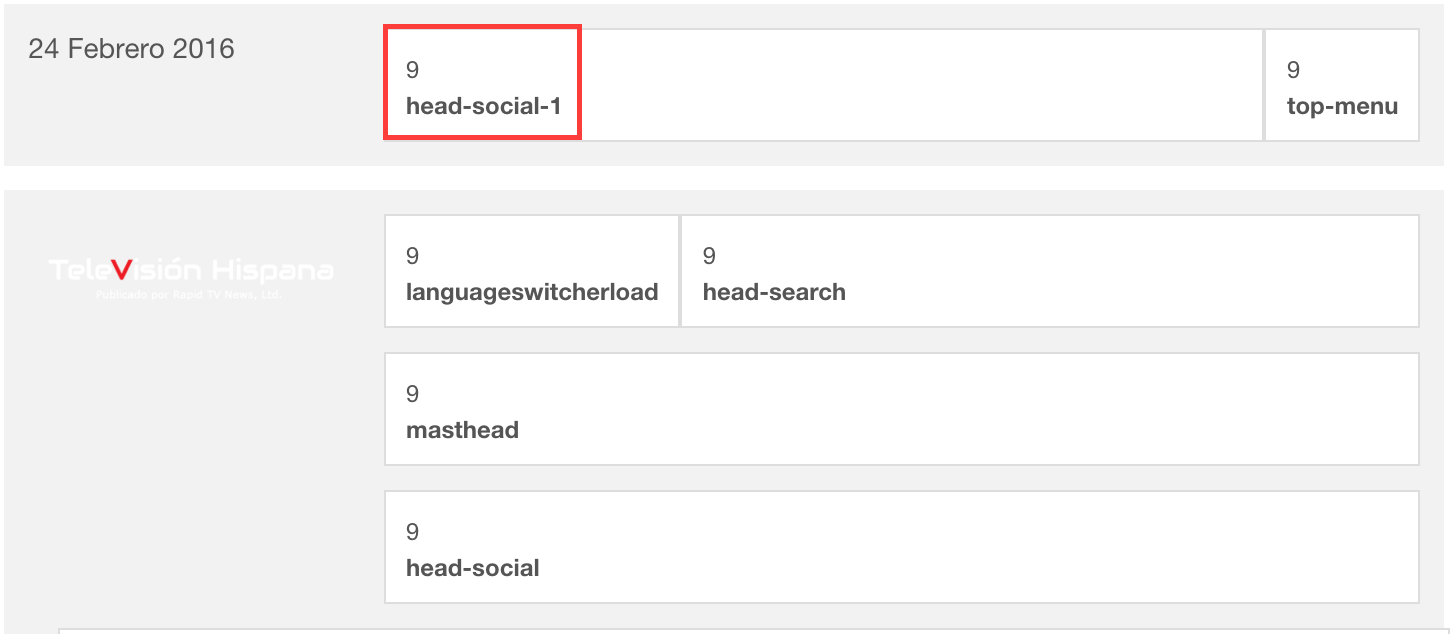Click the number 9 above masthead
Image resolution: width=1452 pixels, height=634 pixels.
pyautogui.click(x=412, y=394)
